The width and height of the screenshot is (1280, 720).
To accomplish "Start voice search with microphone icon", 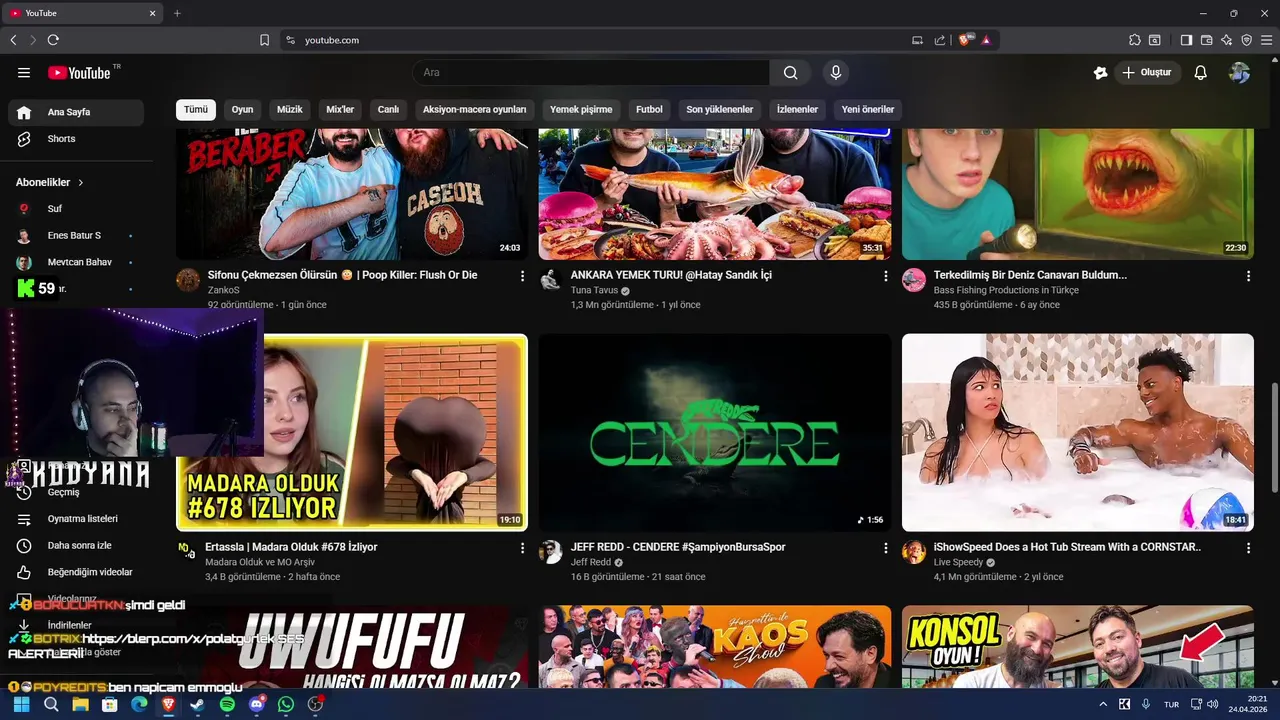I will click(836, 73).
